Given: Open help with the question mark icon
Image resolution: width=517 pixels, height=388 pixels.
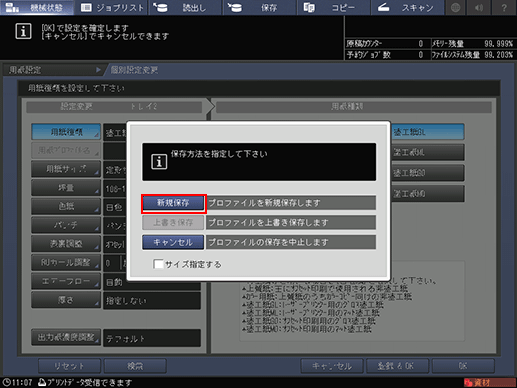Looking at the screenshot, I should click(x=504, y=7).
